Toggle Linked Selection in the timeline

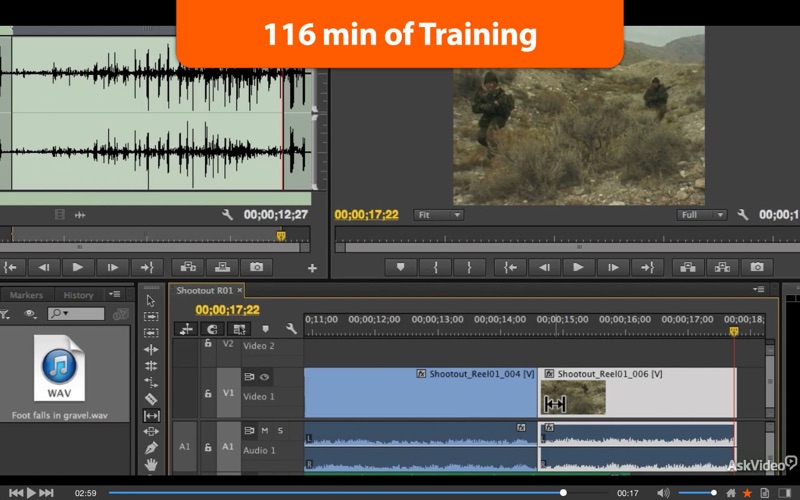[x=239, y=329]
